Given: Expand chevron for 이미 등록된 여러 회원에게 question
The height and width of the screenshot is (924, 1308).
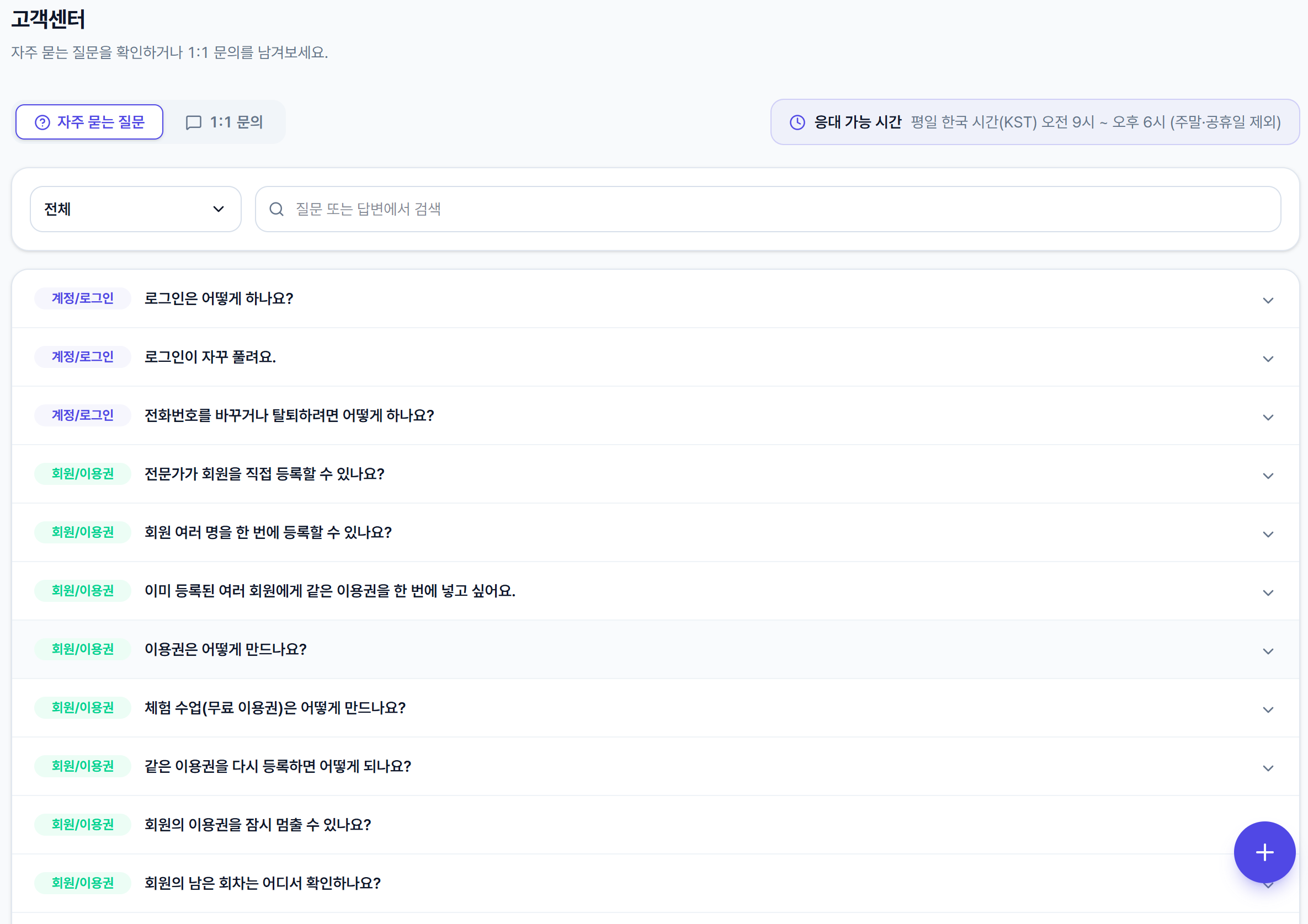Looking at the screenshot, I should point(1268,592).
